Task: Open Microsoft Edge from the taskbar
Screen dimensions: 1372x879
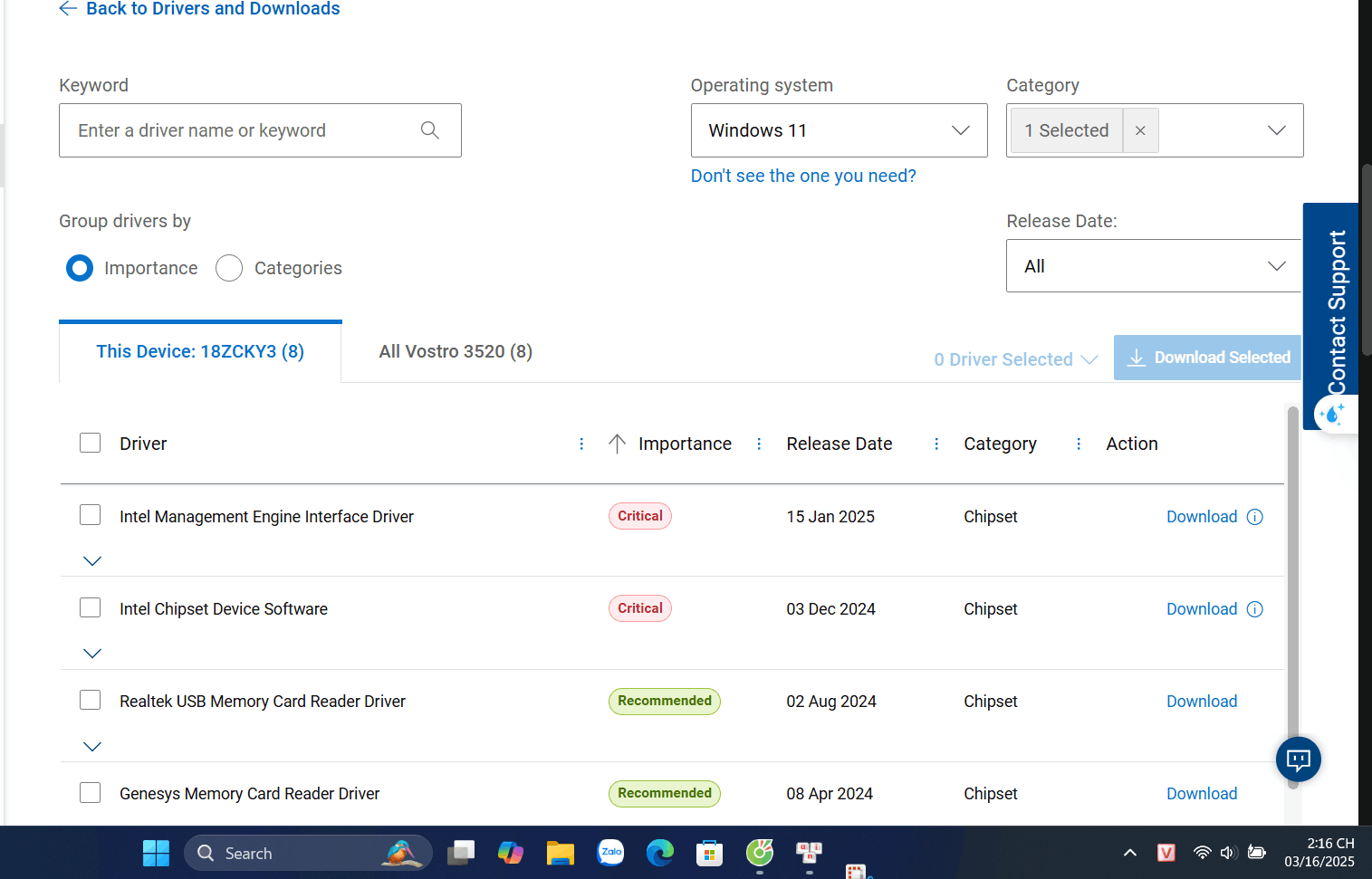Action: (659, 852)
